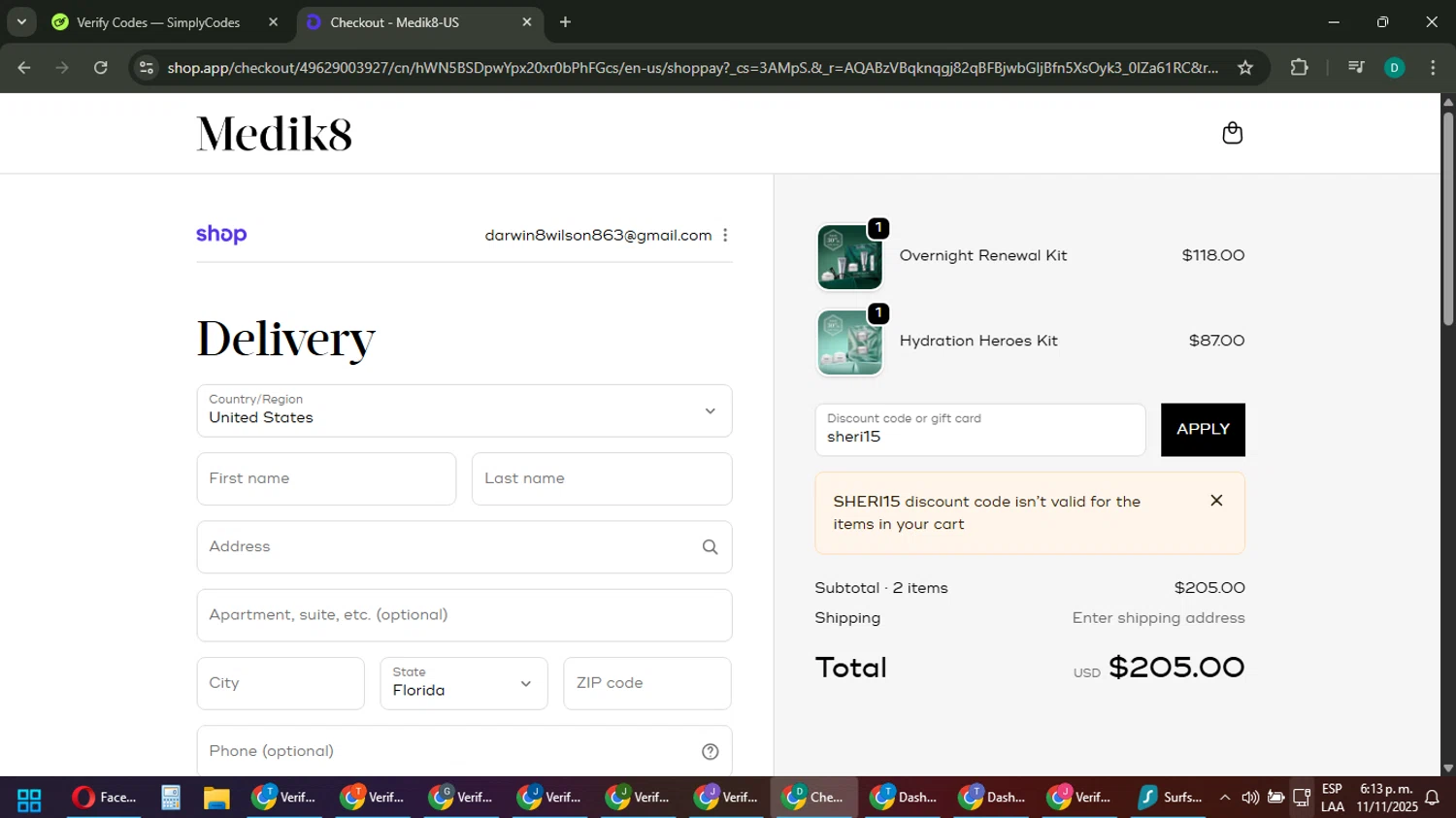Image resolution: width=1456 pixels, height=818 pixels.
Task: Open the browser Extensions puzzle icon
Action: pos(1299,67)
